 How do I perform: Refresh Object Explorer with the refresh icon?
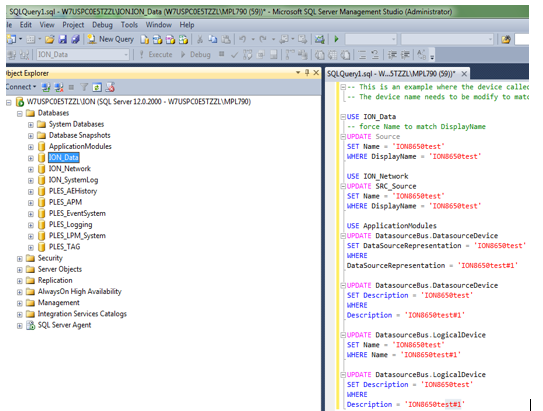[97, 87]
